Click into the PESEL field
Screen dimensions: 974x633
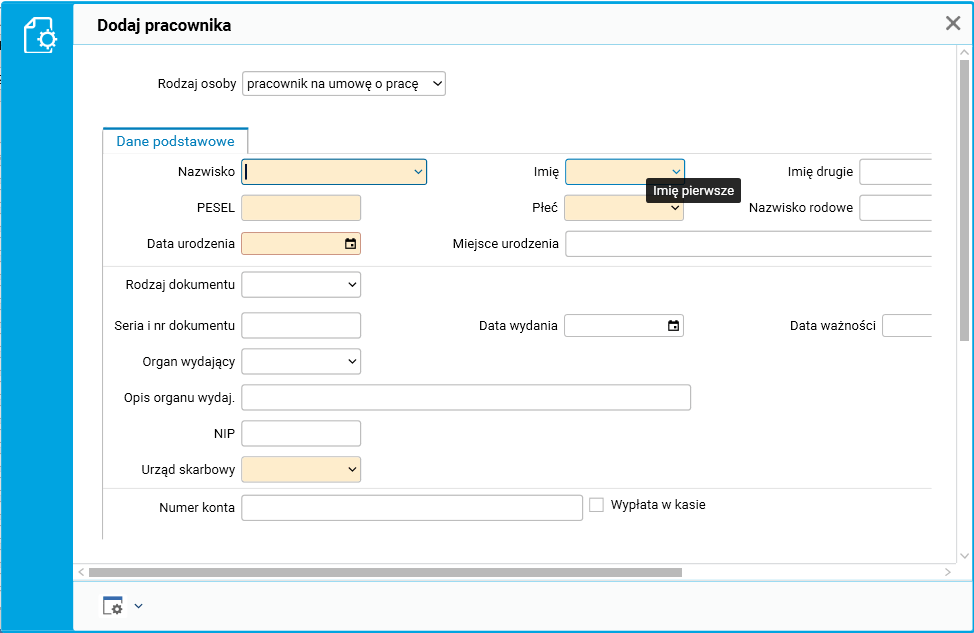click(301, 208)
